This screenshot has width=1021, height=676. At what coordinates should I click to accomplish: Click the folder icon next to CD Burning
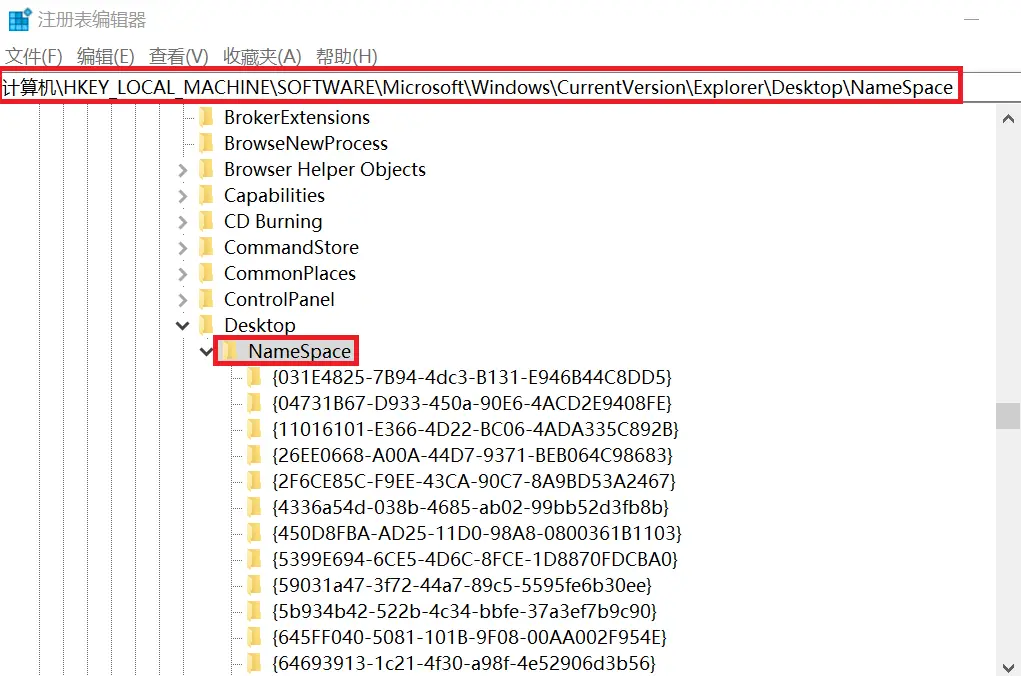pos(207,221)
